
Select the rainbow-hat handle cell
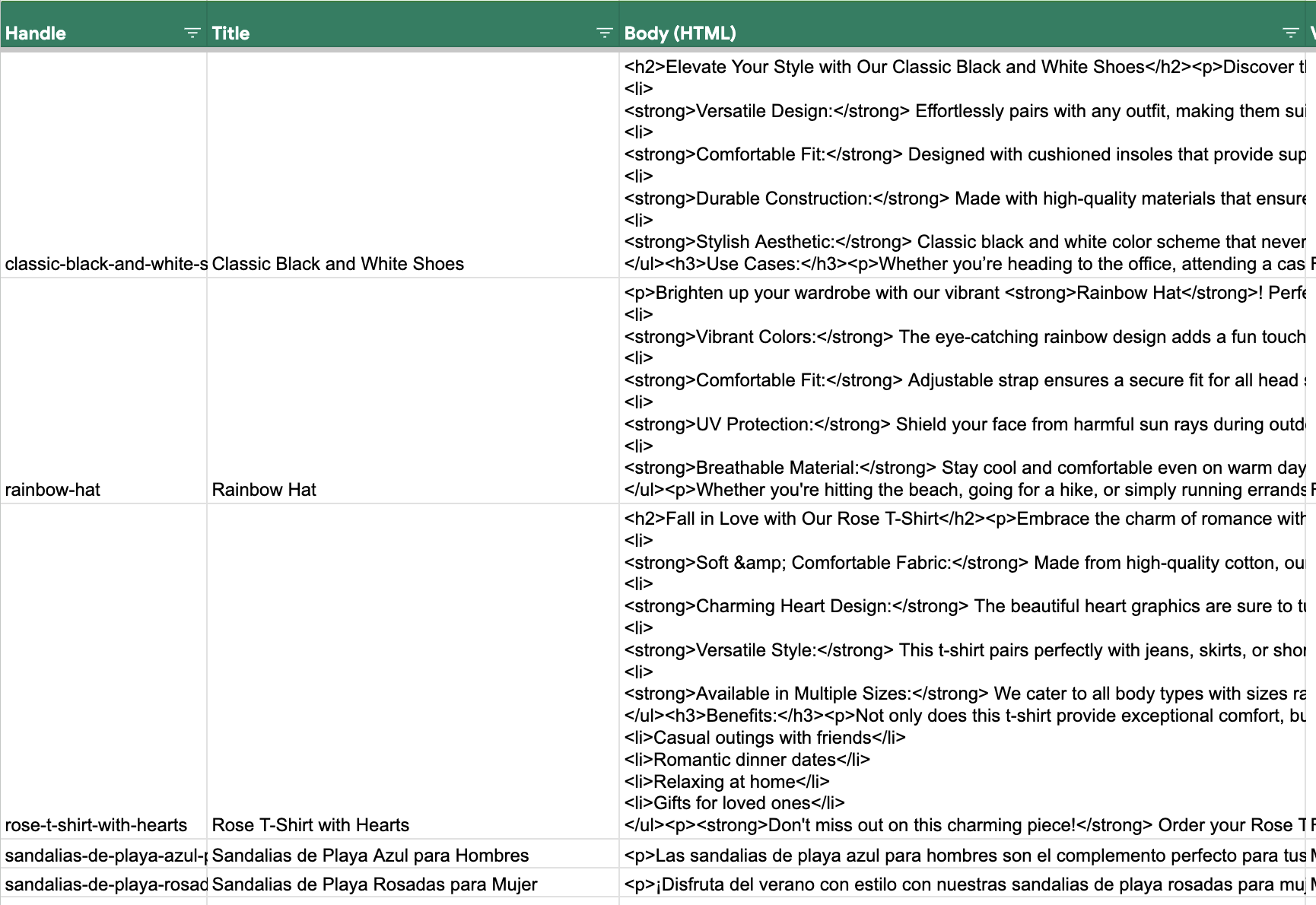pos(103,391)
